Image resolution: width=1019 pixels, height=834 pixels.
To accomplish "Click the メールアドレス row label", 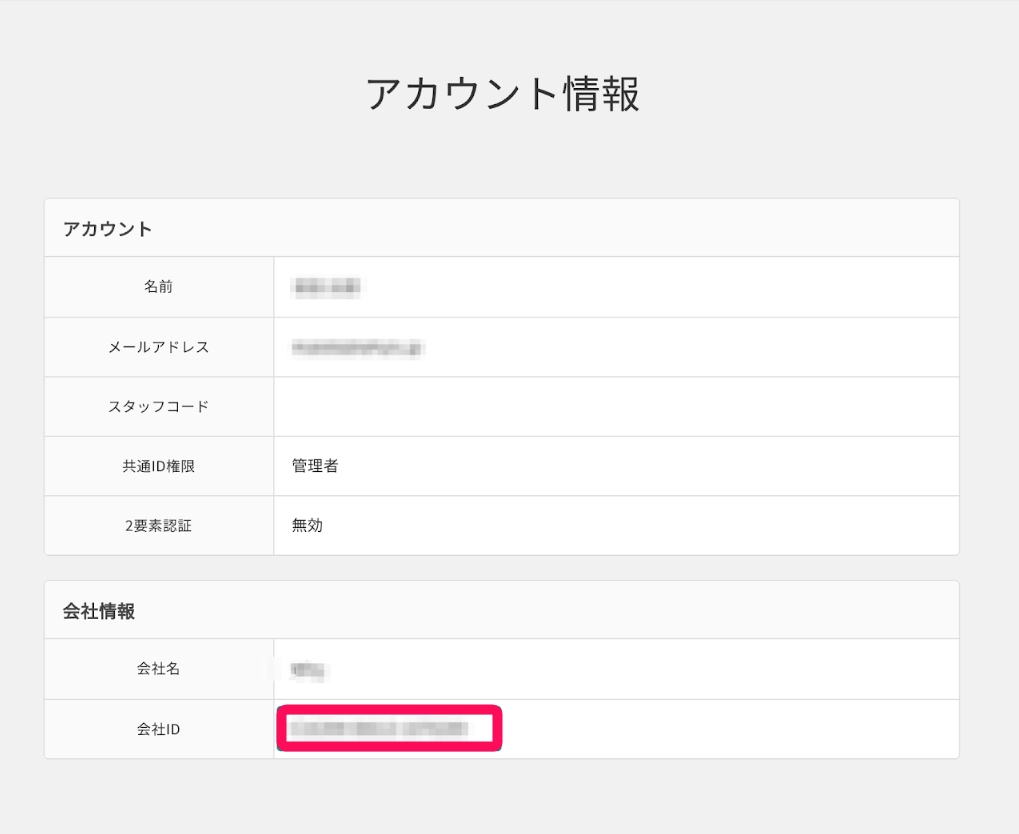I will [x=159, y=347].
